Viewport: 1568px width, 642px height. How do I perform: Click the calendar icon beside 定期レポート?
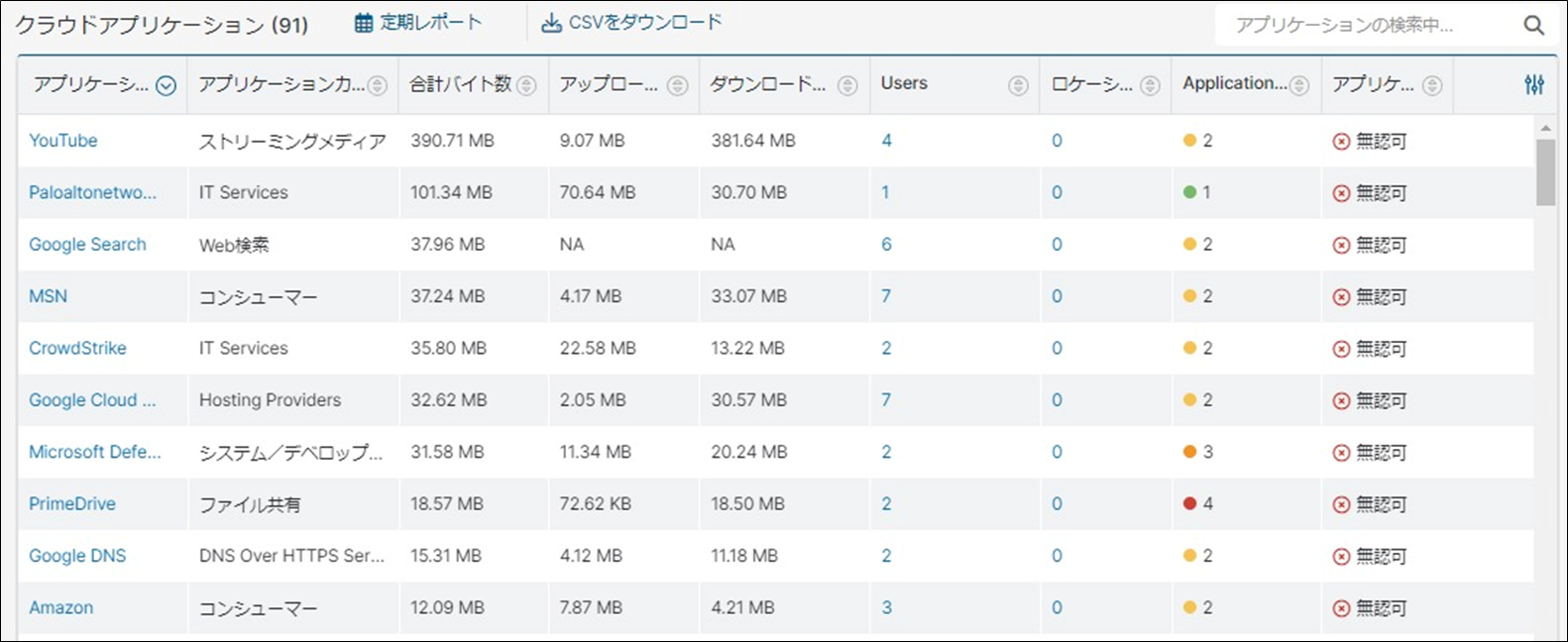click(364, 23)
